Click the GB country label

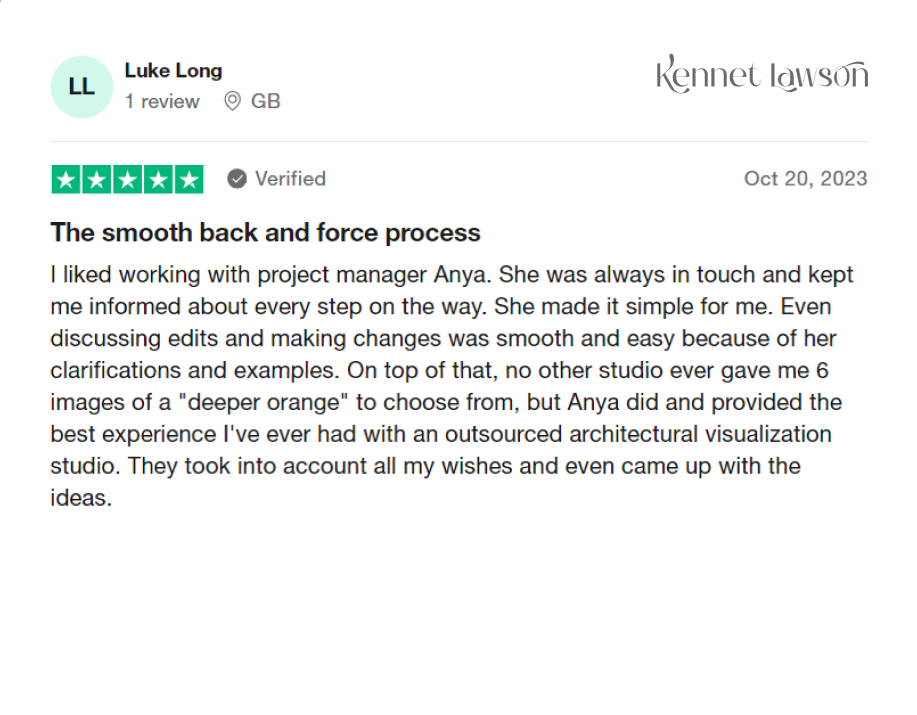point(266,101)
